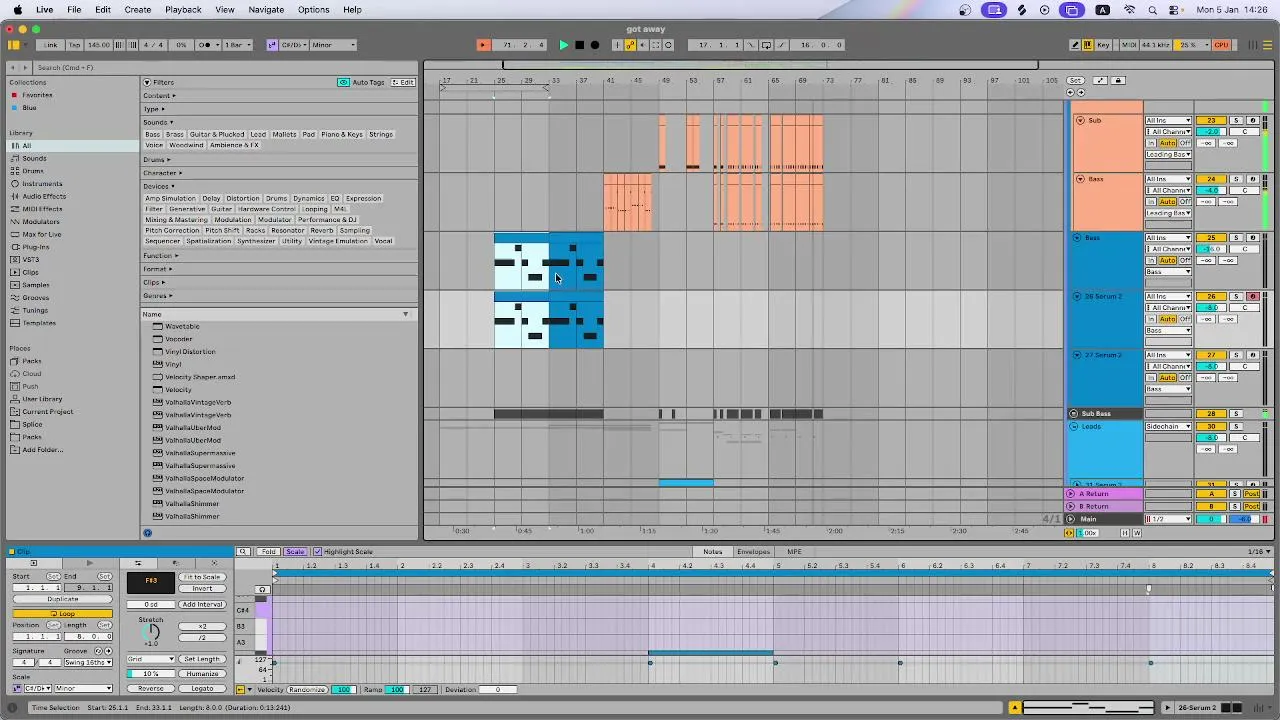Image resolution: width=1280 pixels, height=720 pixels.
Task: Click the Stop button in transport
Action: tap(579, 45)
